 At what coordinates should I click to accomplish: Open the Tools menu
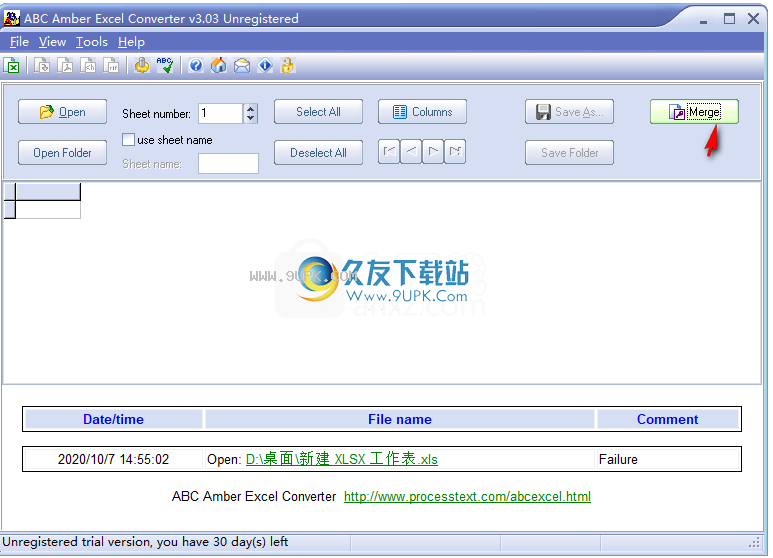[x=92, y=42]
